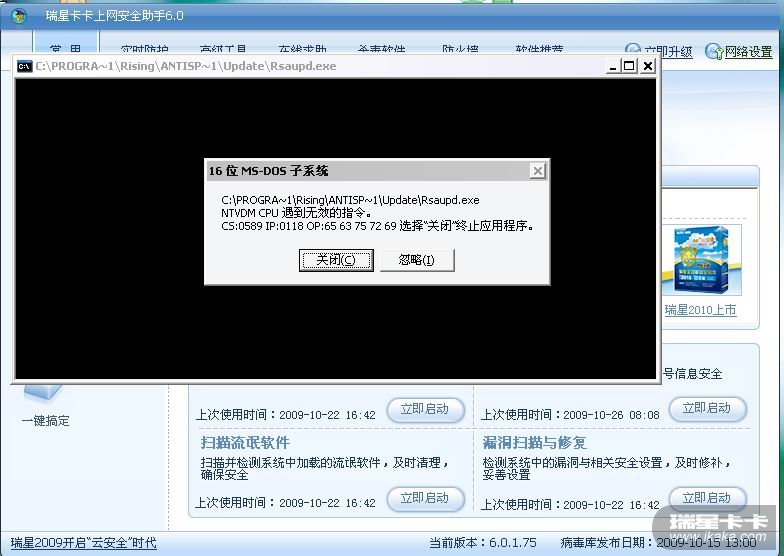
Task: Click the globe icon beside 网络设置
Action: tap(714, 51)
